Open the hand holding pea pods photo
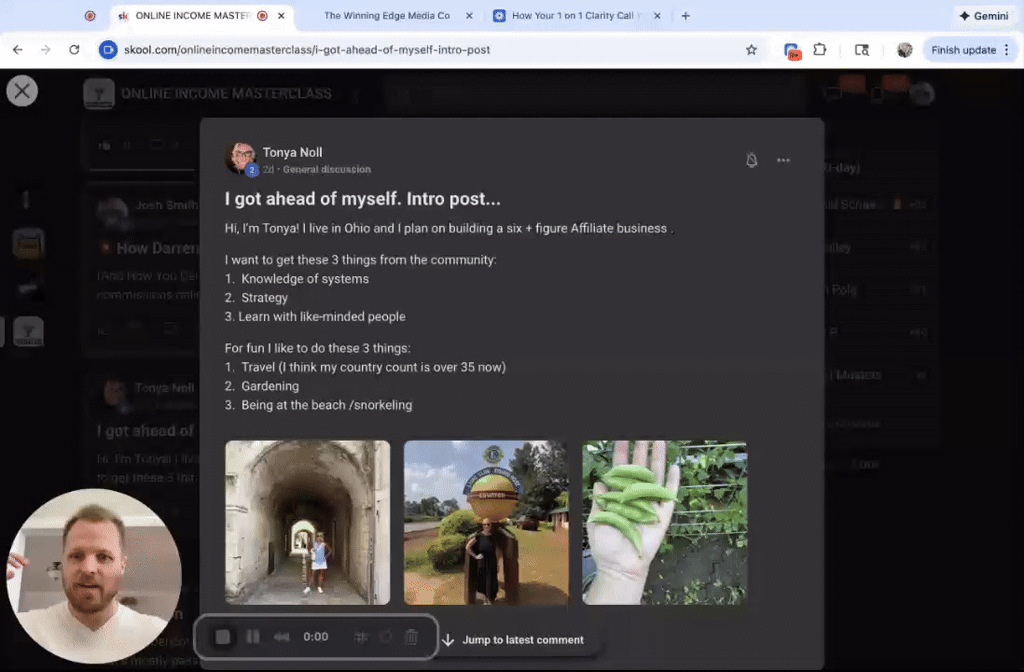 (664, 522)
